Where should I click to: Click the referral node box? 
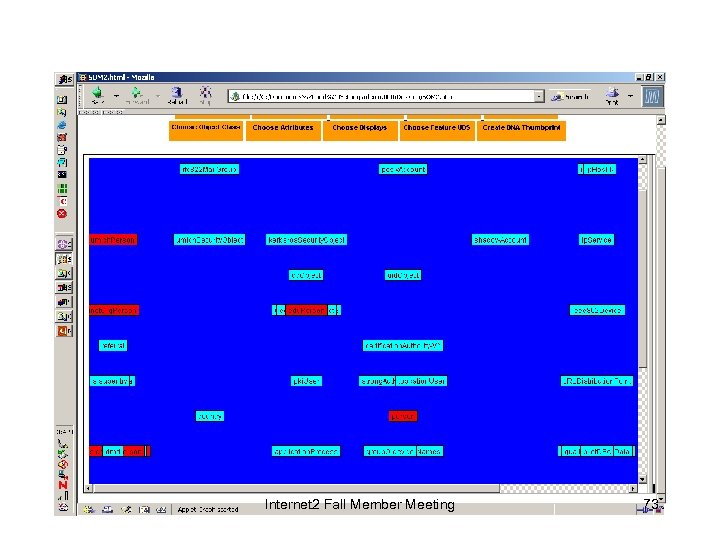(113, 345)
